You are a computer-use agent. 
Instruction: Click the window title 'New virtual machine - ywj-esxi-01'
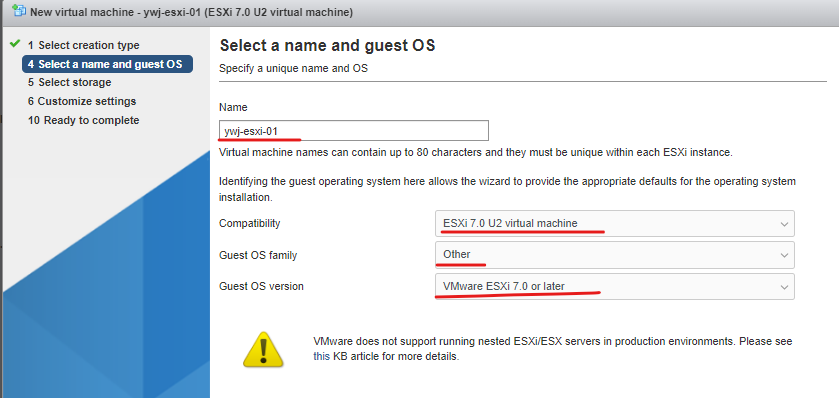192,12
